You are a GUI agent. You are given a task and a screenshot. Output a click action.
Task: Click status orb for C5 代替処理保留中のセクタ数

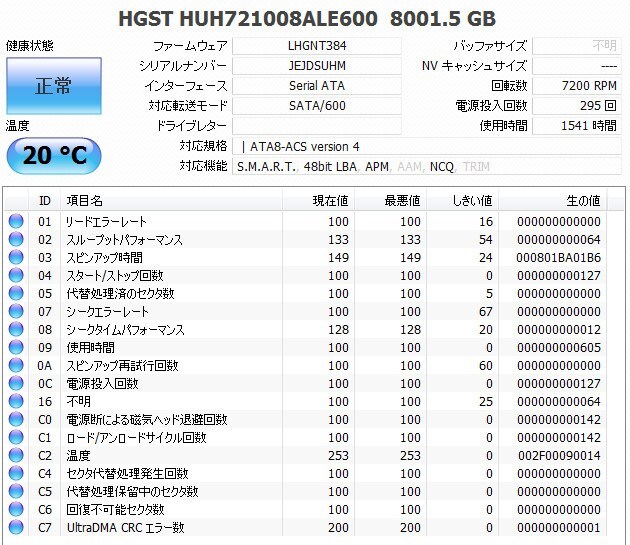(16, 491)
